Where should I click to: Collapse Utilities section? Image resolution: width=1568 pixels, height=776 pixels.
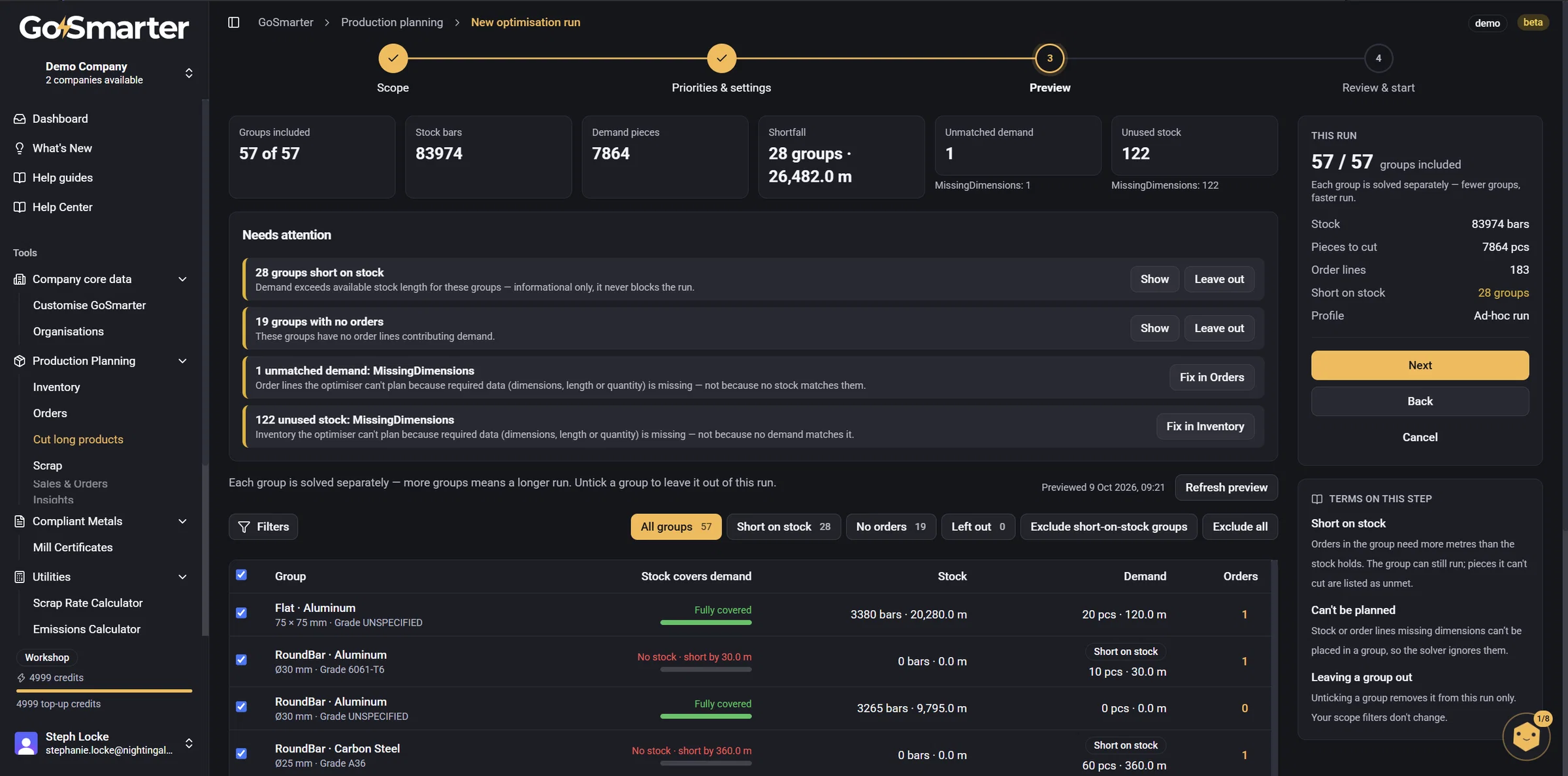182,577
